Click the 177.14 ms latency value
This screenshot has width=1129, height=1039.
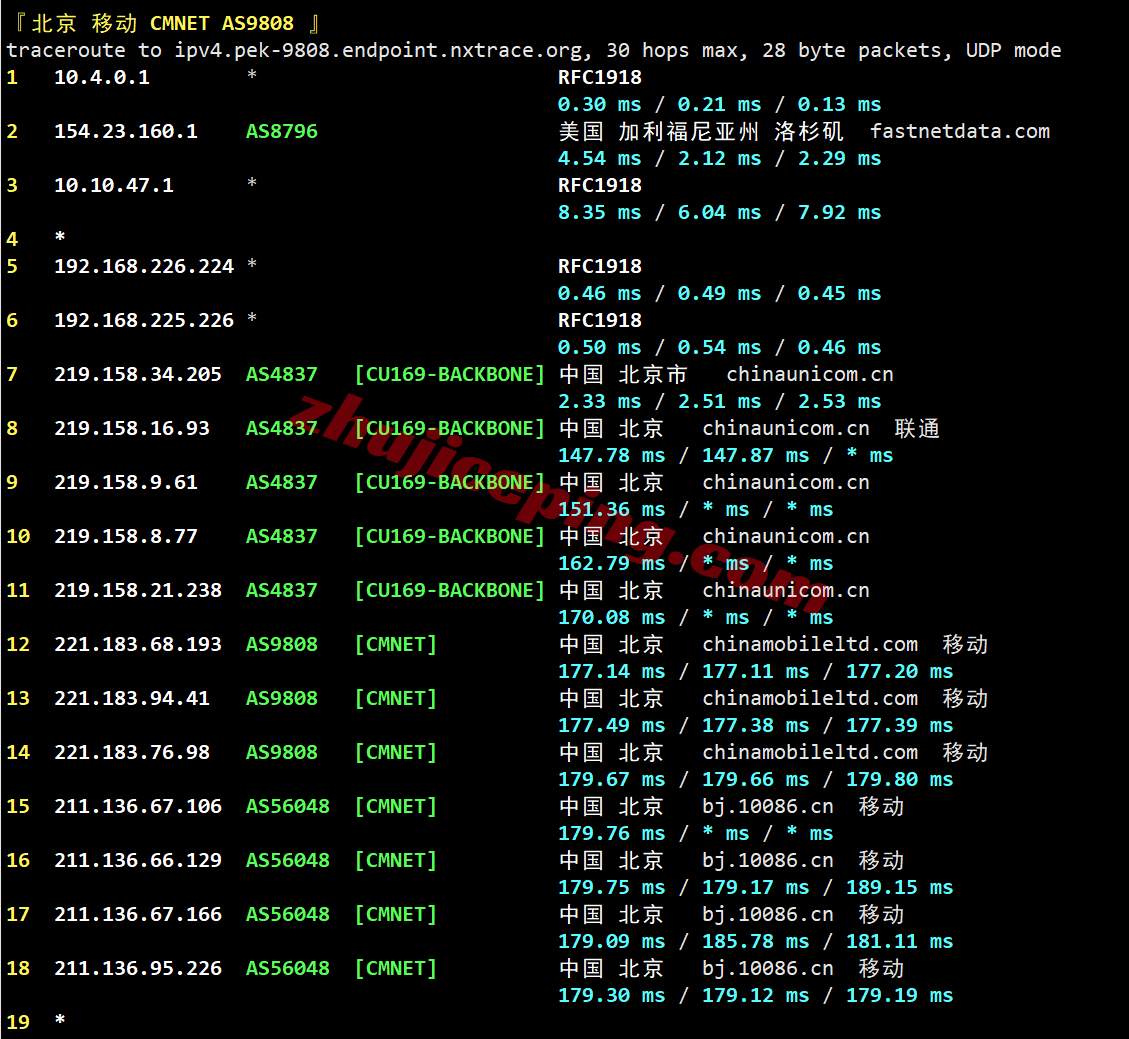coord(612,672)
